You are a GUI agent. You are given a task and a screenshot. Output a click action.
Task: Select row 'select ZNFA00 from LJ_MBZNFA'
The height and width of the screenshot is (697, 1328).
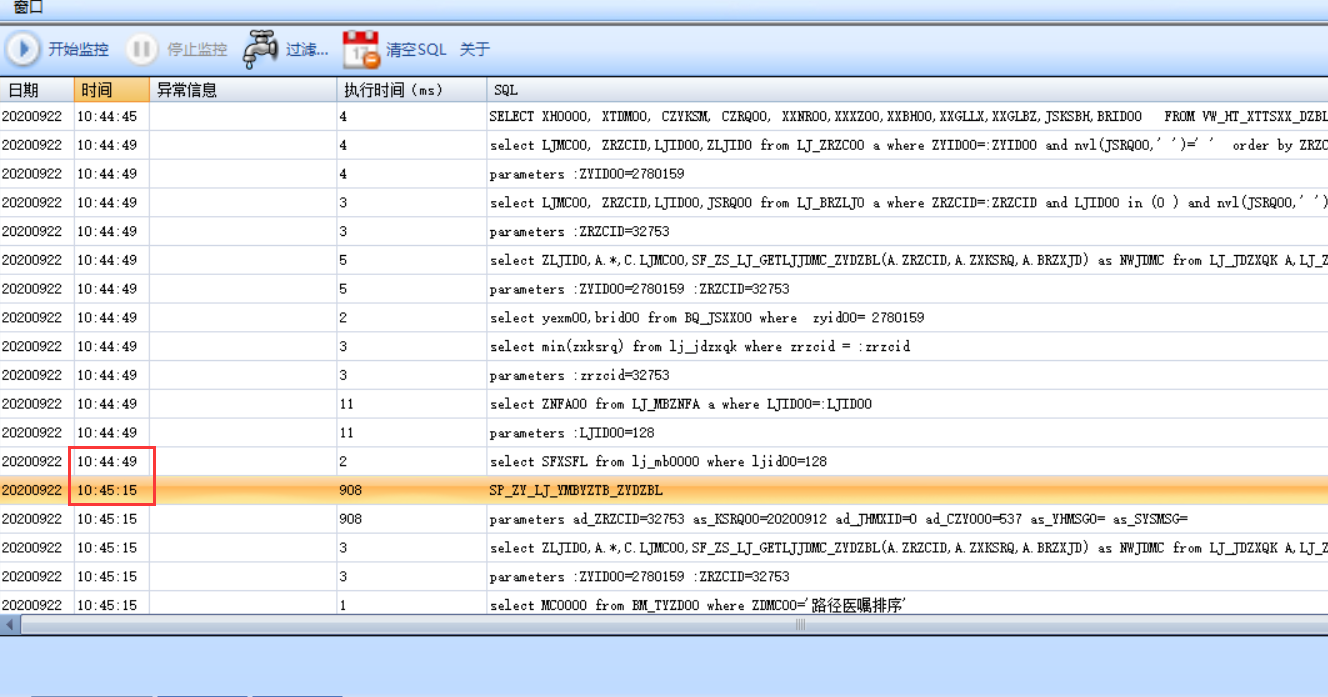pos(664,404)
